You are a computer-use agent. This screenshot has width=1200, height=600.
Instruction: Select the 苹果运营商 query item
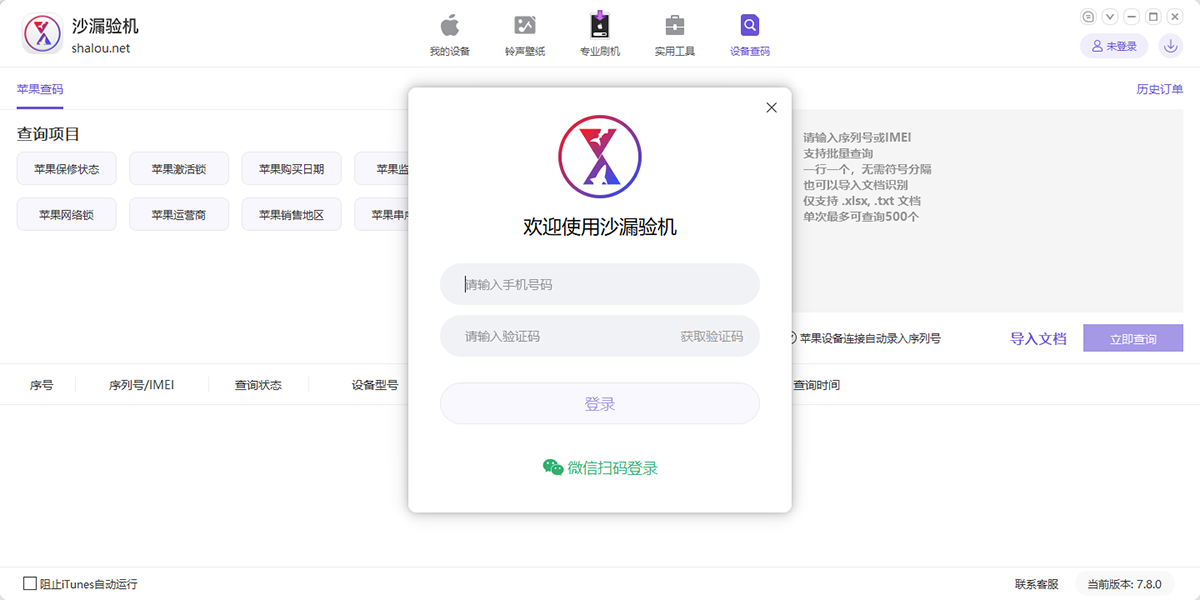click(179, 214)
